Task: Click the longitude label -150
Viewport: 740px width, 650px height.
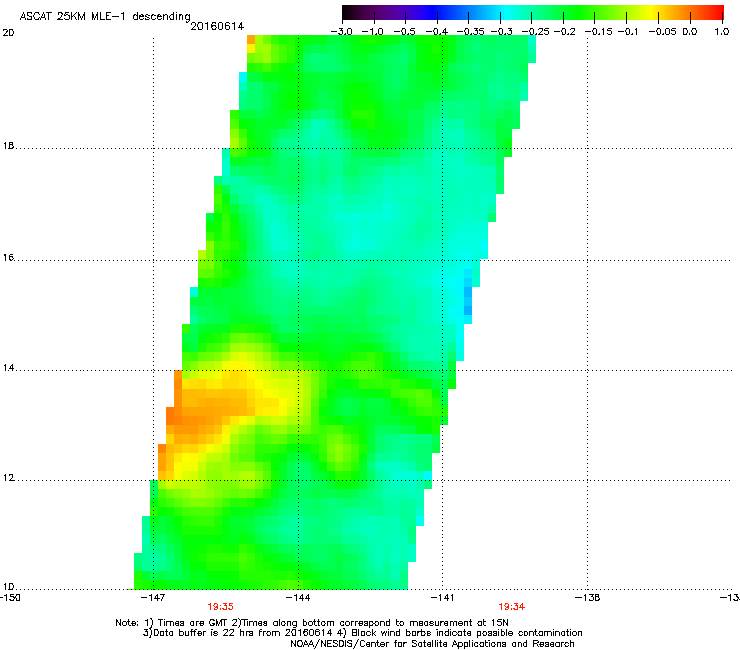Action: click(x=10, y=598)
